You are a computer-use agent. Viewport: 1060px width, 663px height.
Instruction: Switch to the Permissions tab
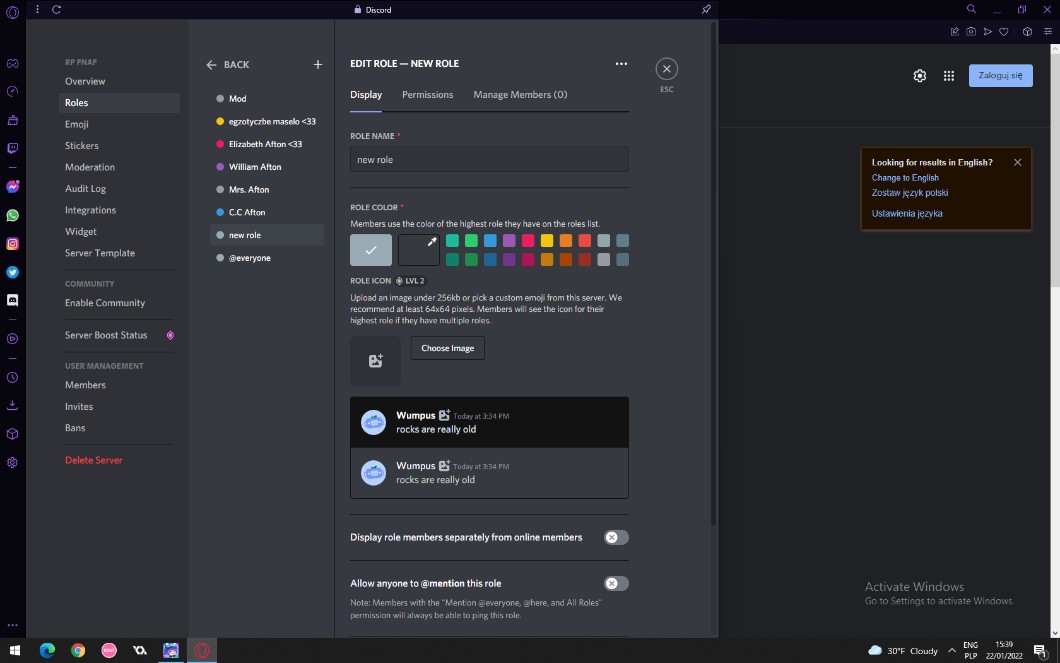pyautogui.click(x=427, y=95)
